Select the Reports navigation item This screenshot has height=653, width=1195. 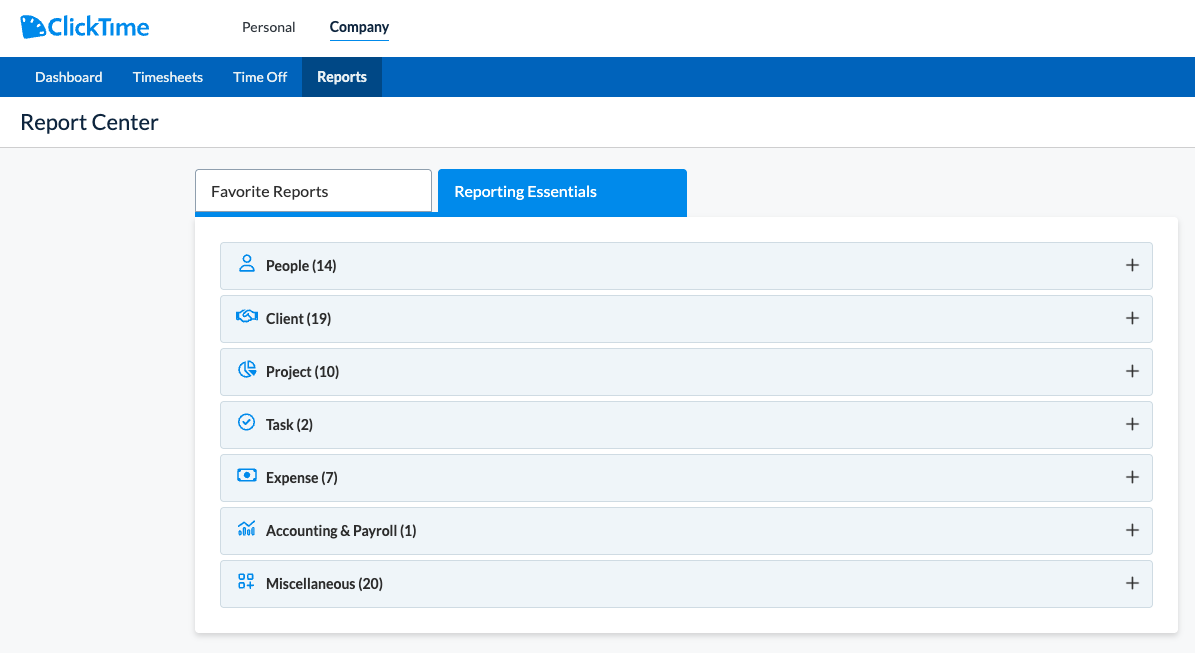point(342,77)
